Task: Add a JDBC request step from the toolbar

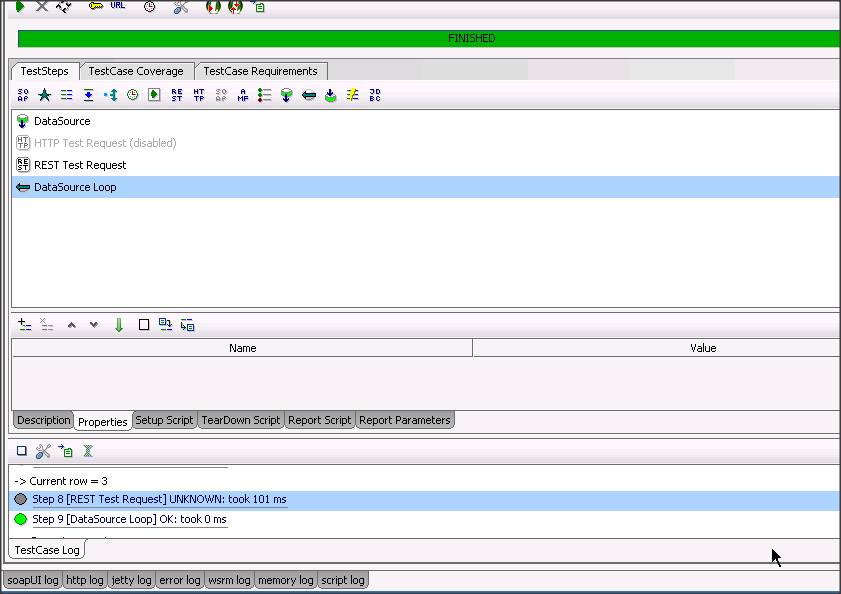Action: (x=375, y=95)
